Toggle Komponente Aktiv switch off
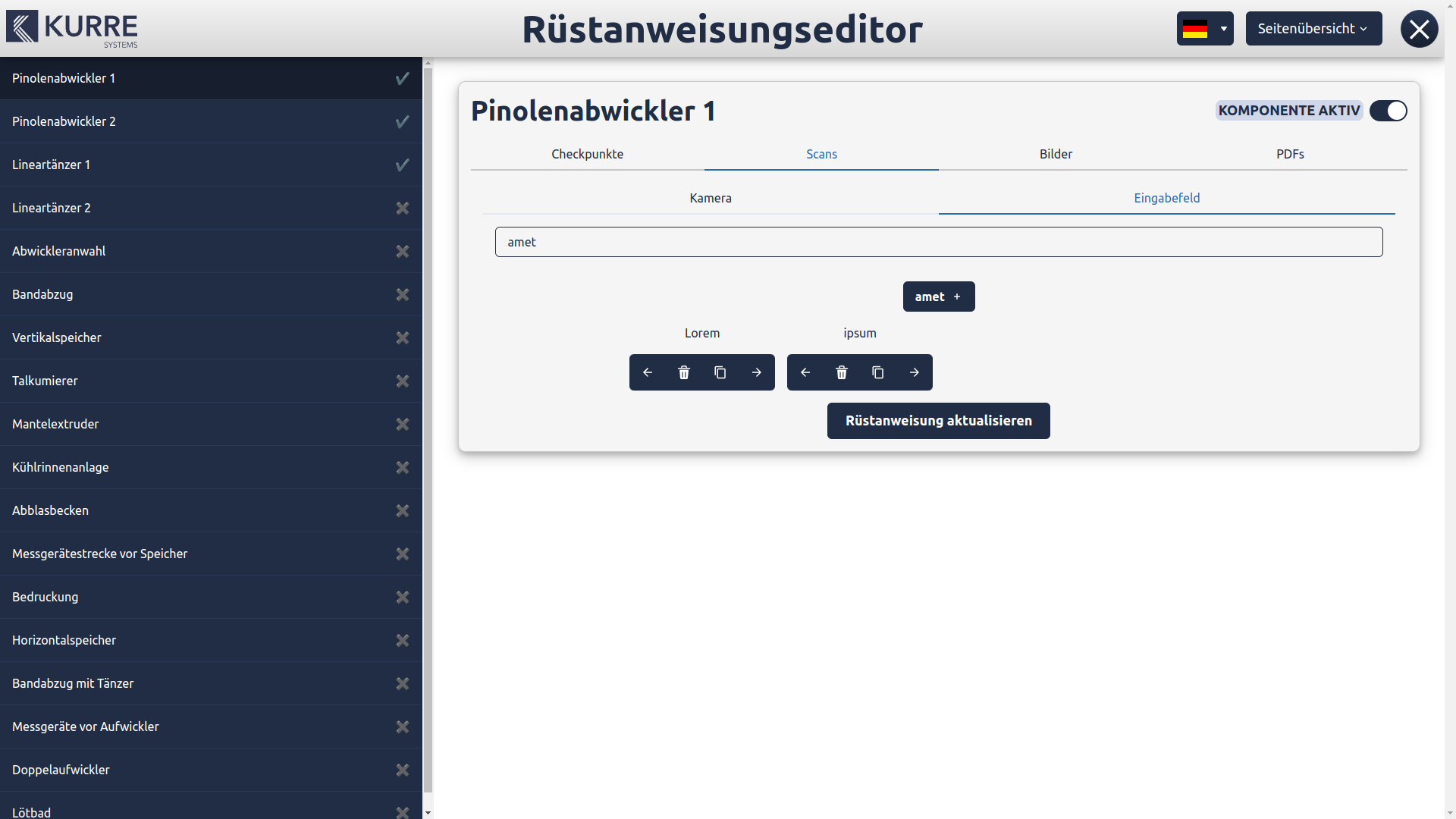Image resolution: width=1456 pixels, height=819 pixels. click(x=1389, y=111)
